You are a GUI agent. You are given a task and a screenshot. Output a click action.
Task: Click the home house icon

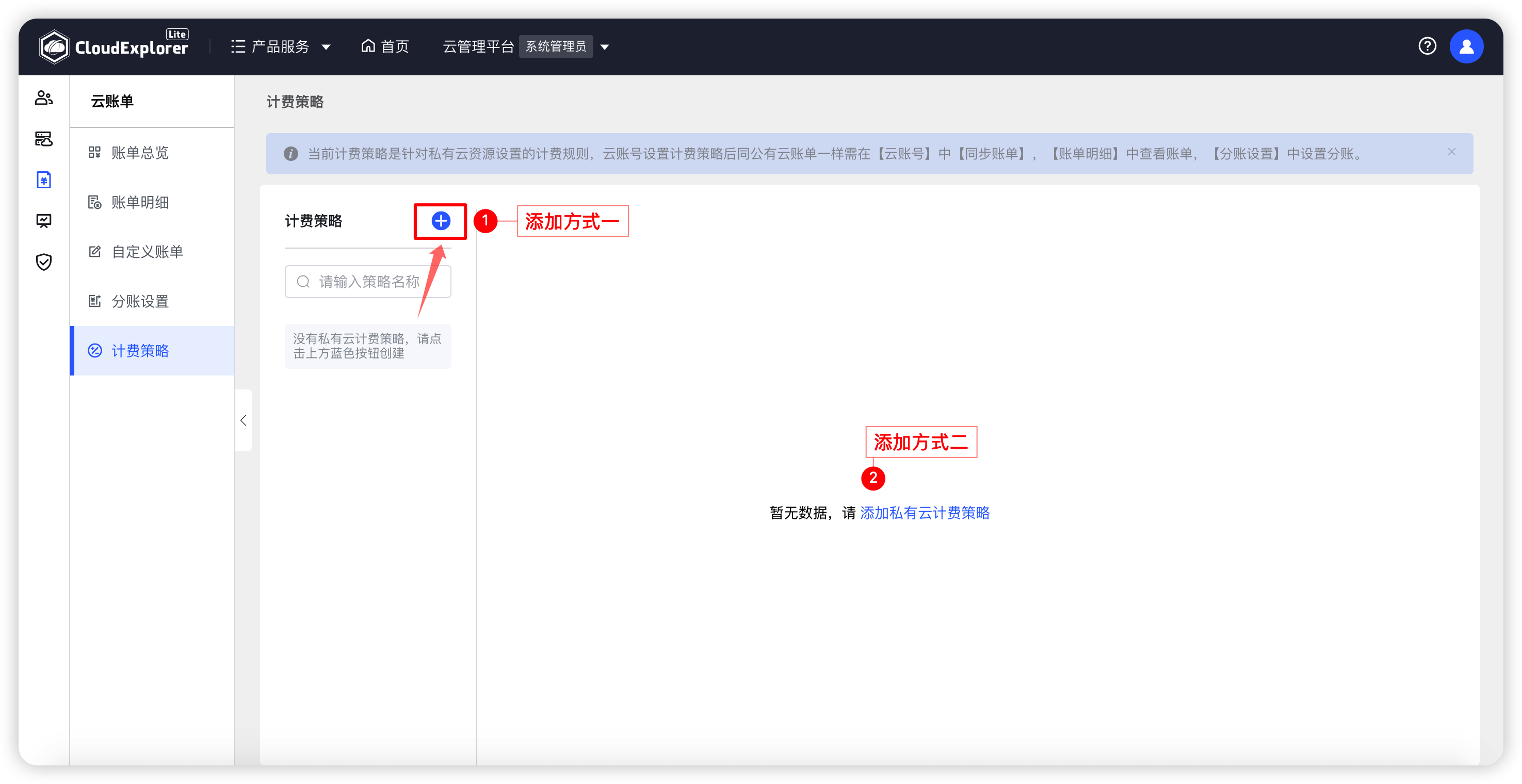click(x=368, y=46)
